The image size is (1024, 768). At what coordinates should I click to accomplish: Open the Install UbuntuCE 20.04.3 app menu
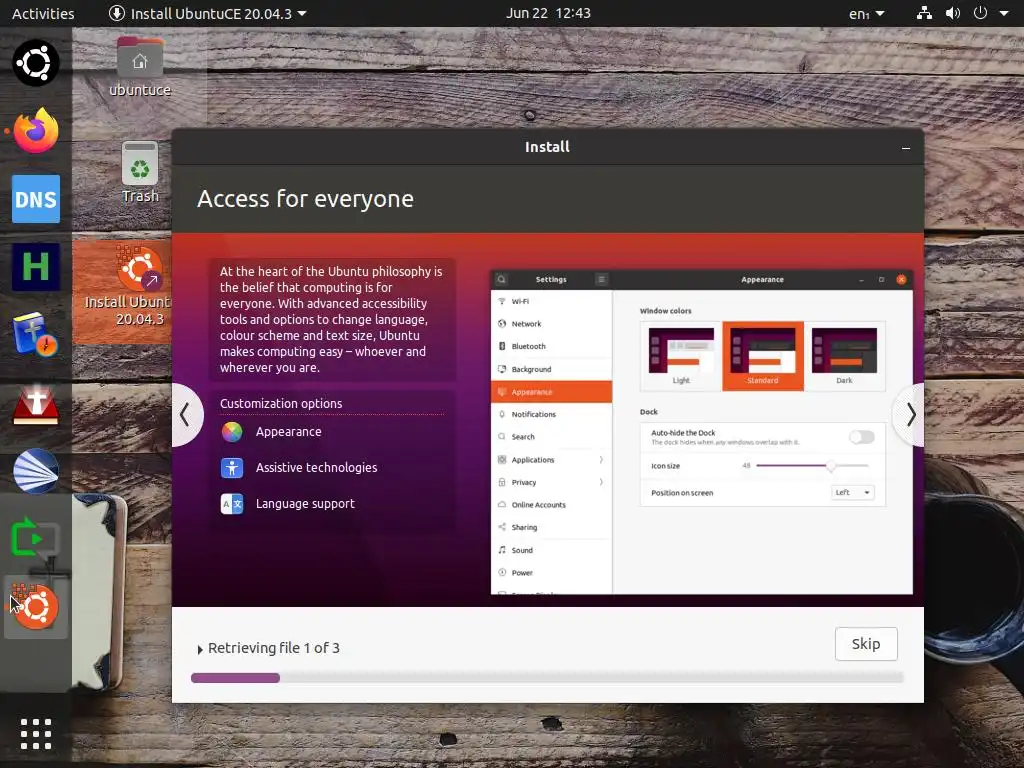[x=208, y=13]
